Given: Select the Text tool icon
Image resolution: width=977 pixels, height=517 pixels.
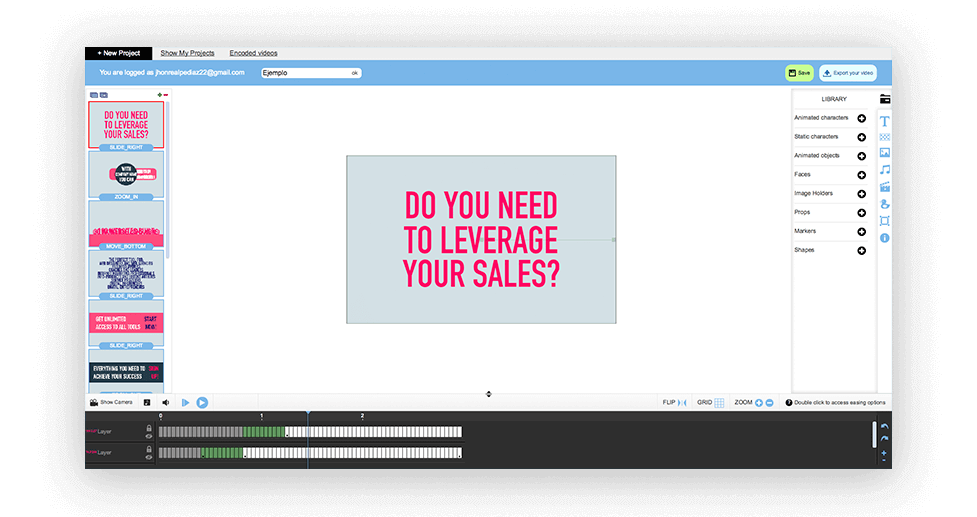Looking at the screenshot, I should 884,121.
